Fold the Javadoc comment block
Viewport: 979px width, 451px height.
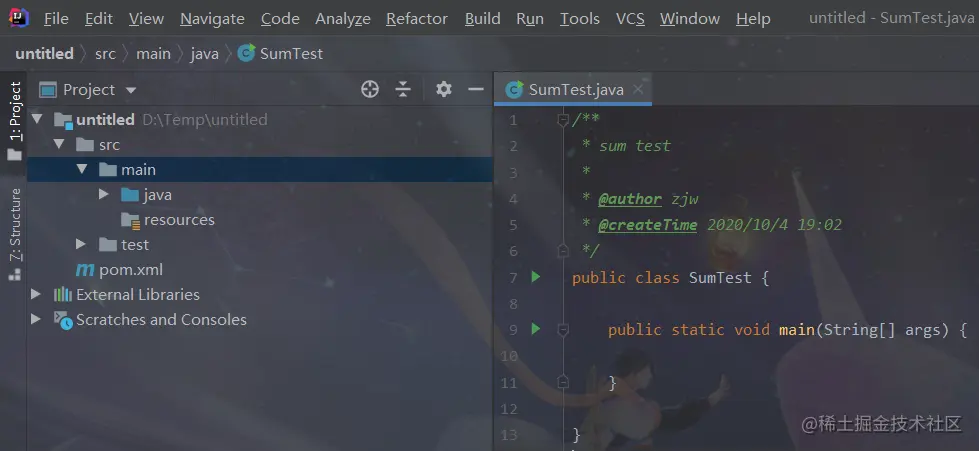click(563, 119)
